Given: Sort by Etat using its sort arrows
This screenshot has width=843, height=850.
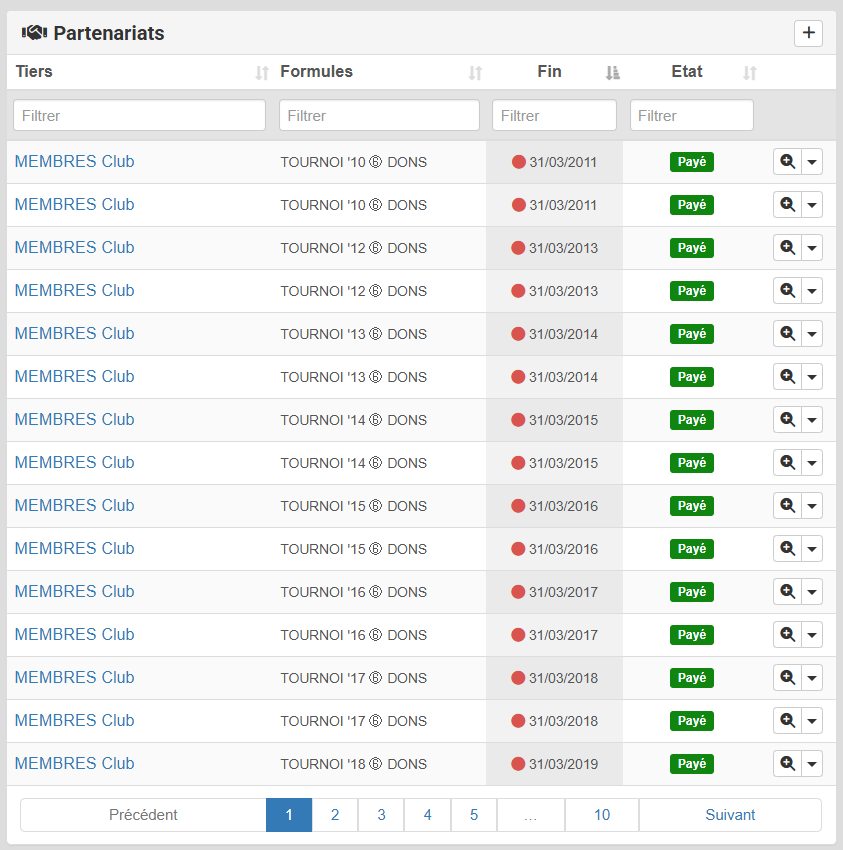Looking at the screenshot, I should pos(750,72).
